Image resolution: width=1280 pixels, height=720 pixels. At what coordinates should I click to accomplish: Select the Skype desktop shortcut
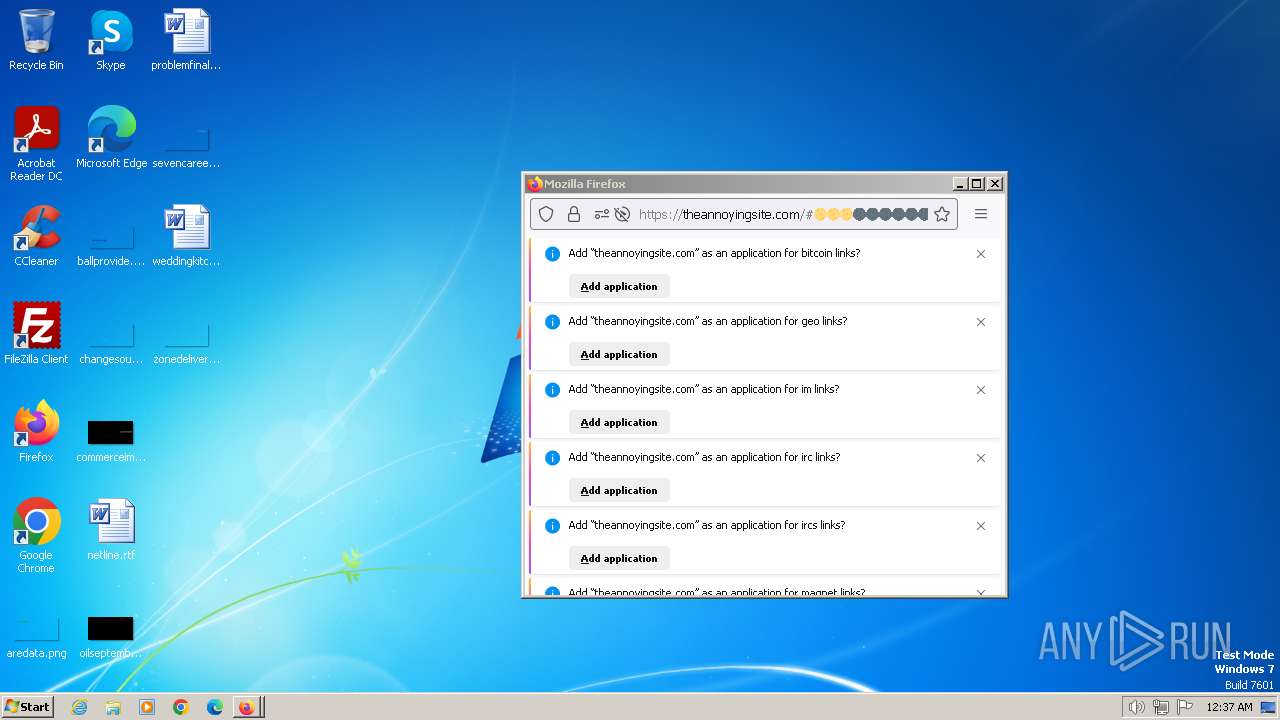[111, 40]
